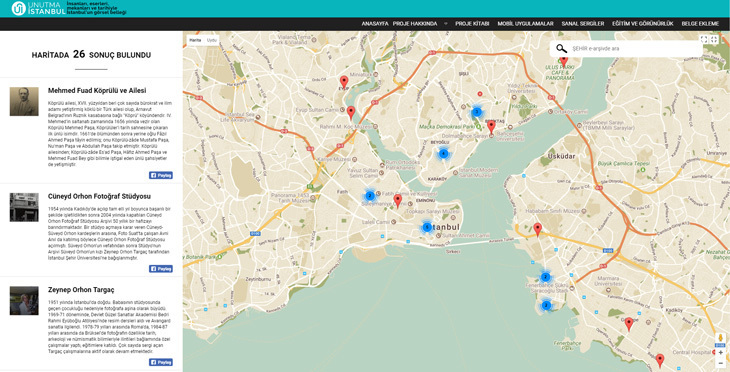Zoom out with the minus button
Viewport: 730px width, 372px height.
(721, 363)
